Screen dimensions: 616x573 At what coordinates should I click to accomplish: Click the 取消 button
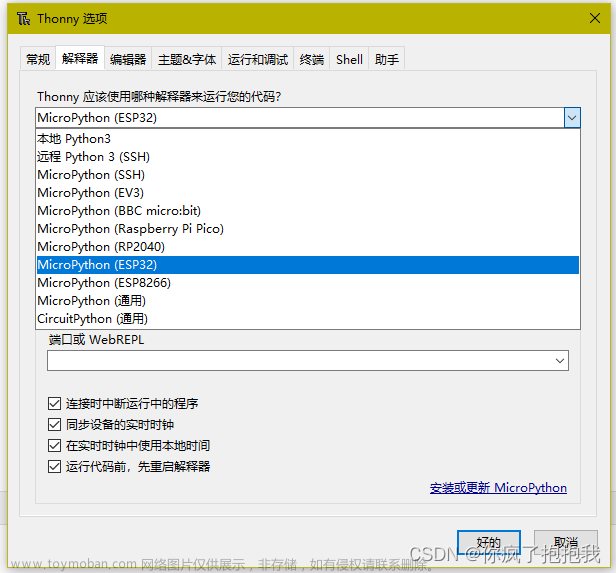pyautogui.click(x=566, y=542)
